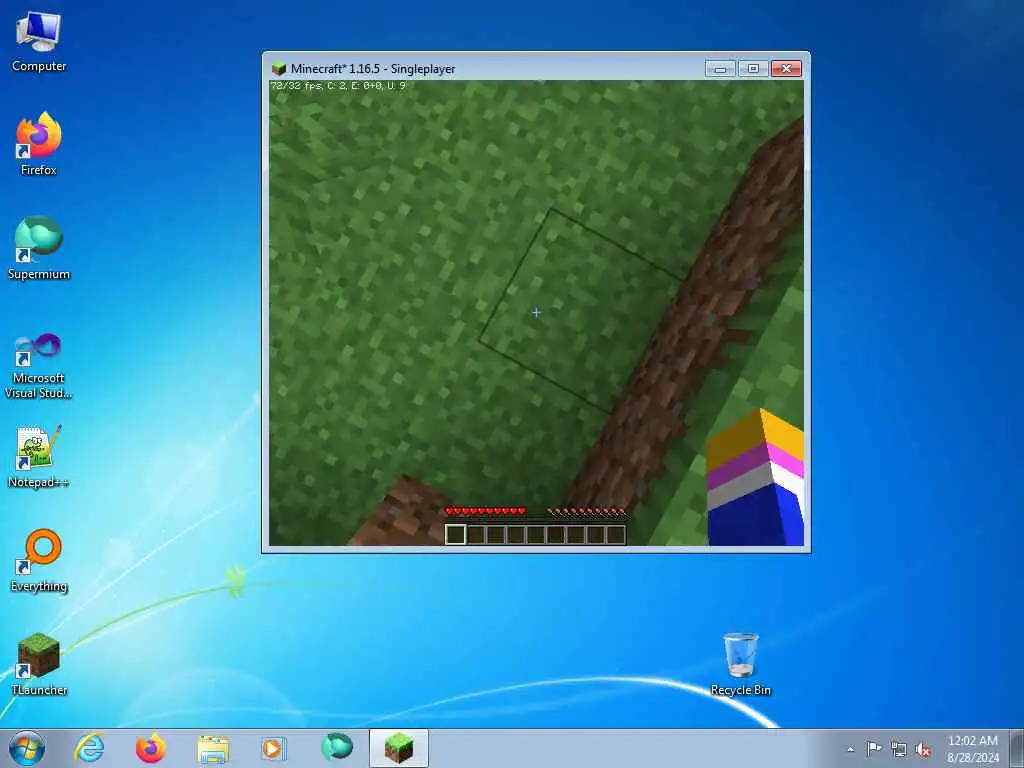Image resolution: width=1024 pixels, height=768 pixels.
Task: Open Windows Explorer from the taskbar
Action: pos(213,748)
